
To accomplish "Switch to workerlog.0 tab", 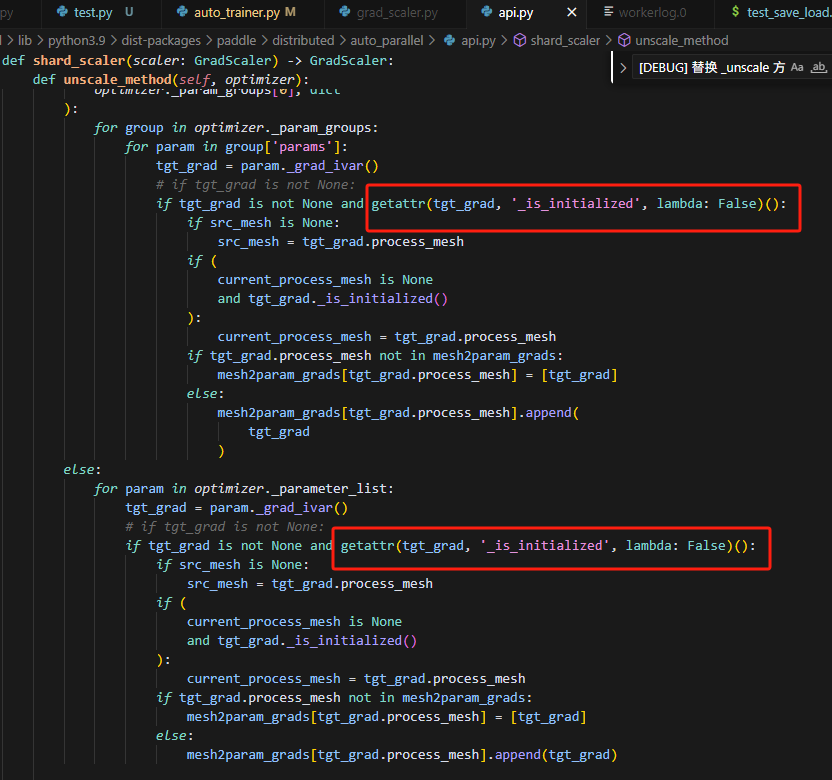I will pyautogui.click(x=652, y=13).
